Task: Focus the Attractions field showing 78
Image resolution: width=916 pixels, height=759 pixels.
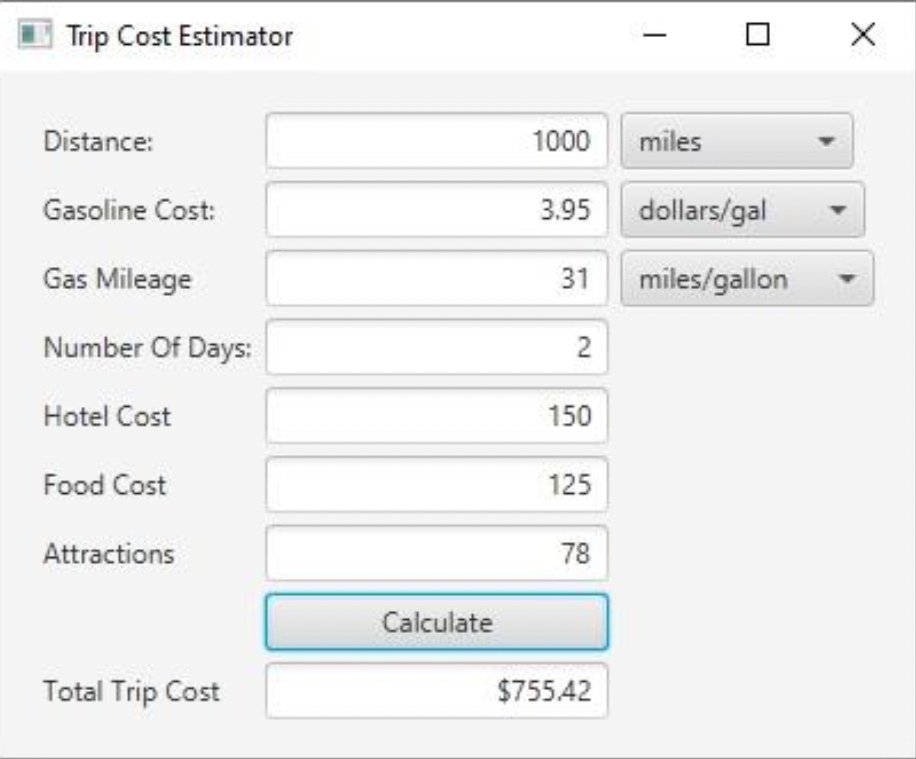Action: [436, 553]
